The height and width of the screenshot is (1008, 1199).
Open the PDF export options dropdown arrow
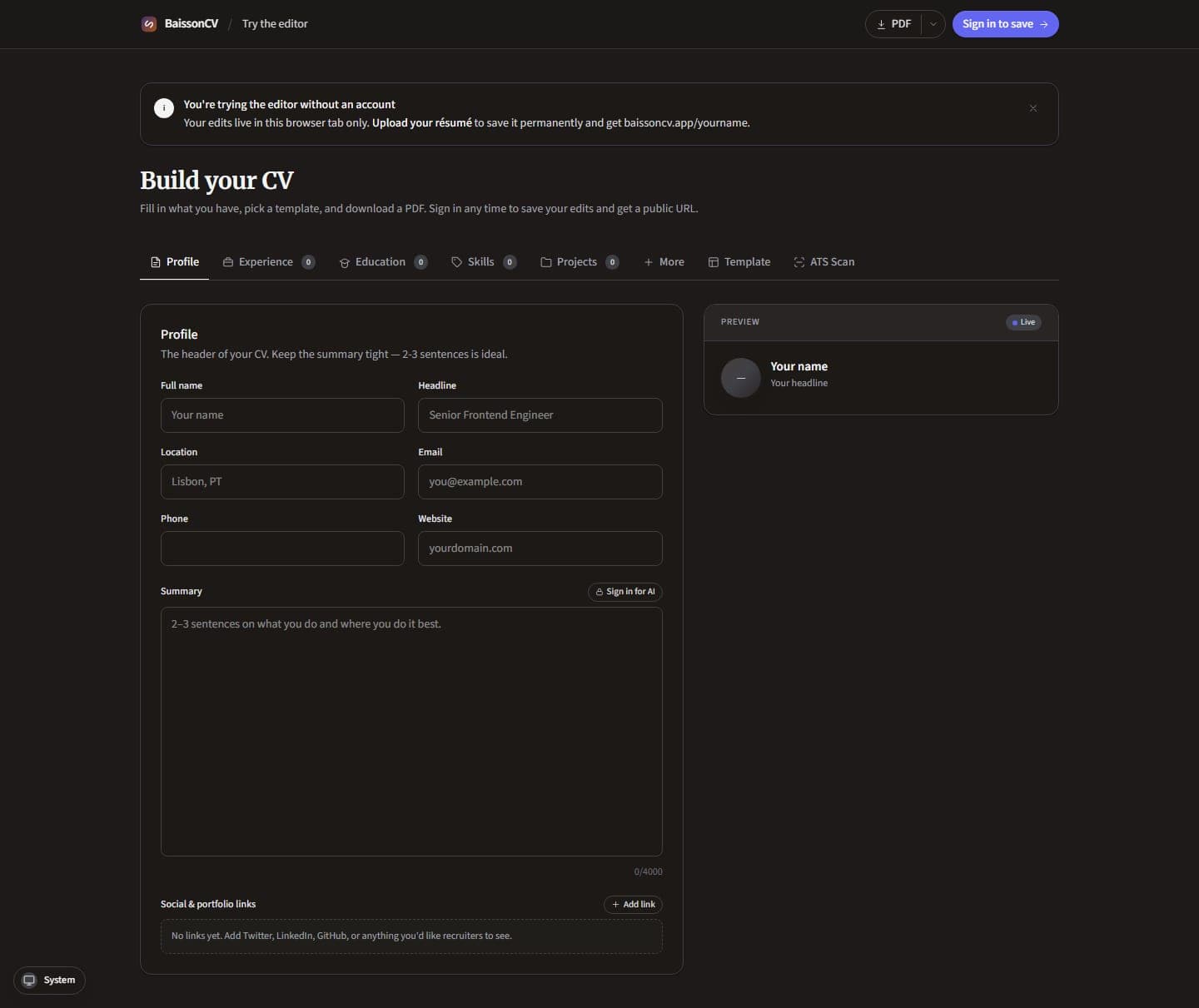933,24
